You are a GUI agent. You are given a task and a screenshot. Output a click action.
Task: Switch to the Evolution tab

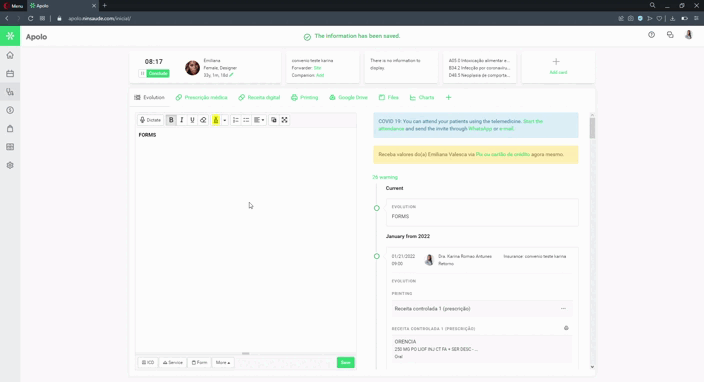click(150, 97)
